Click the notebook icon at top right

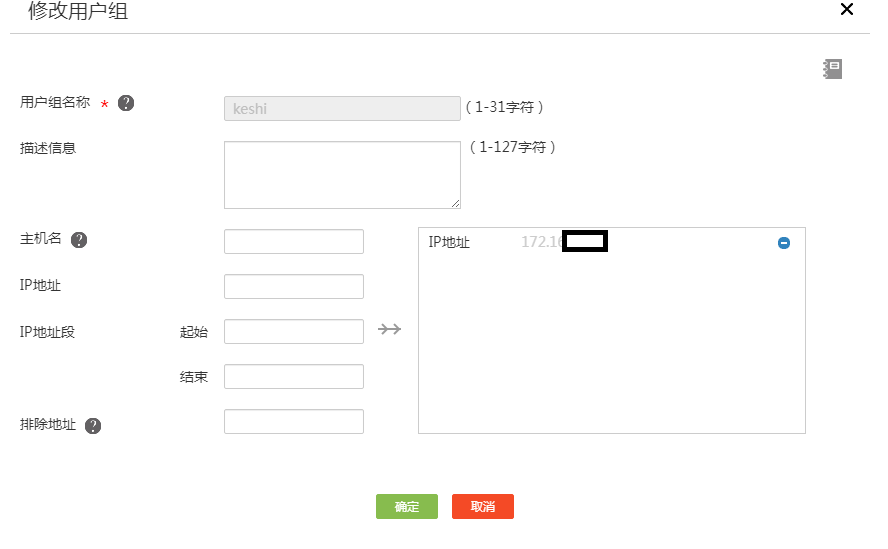(832, 69)
